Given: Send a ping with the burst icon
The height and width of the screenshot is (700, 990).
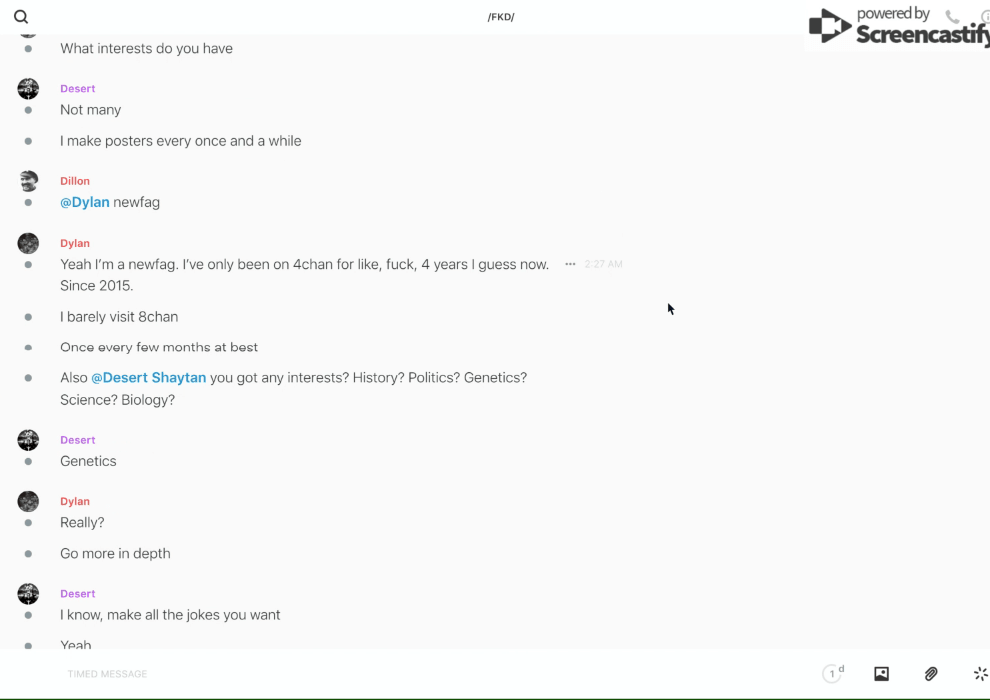Looking at the screenshot, I should [980, 674].
